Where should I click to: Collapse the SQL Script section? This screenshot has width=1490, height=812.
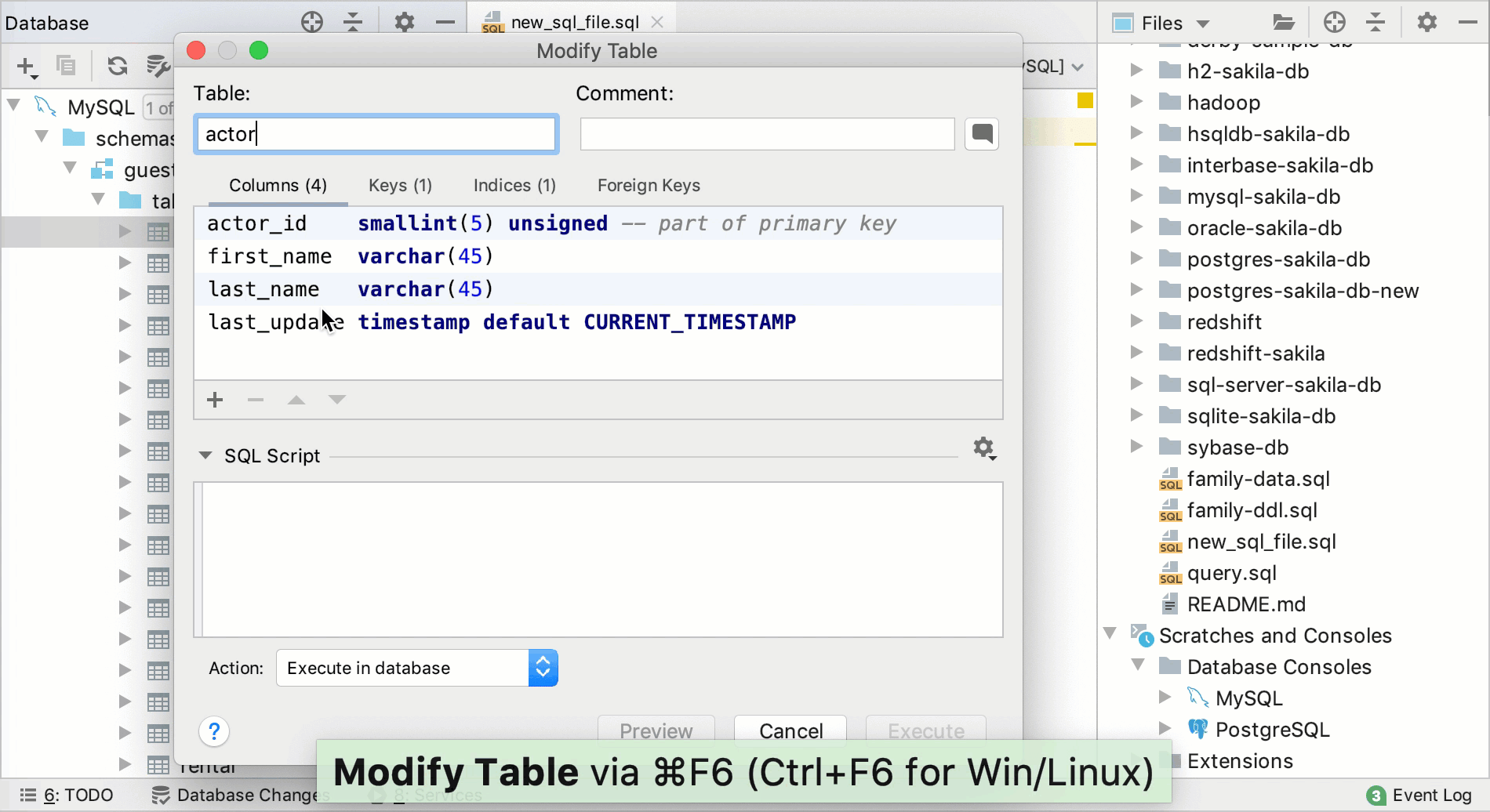click(205, 455)
